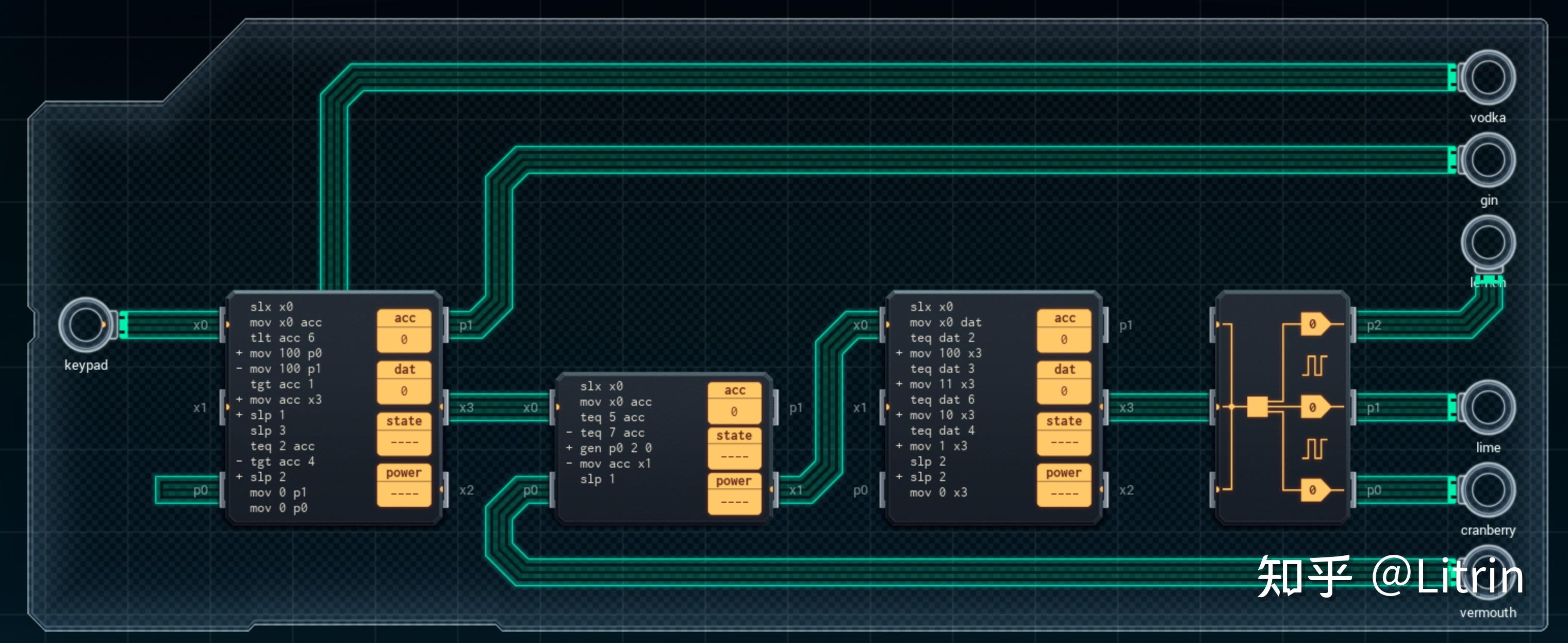Image resolution: width=1568 pixels, height=643 pixels.
Task: Click the code line 'mov x0 dat'
Action: point(945,323)
